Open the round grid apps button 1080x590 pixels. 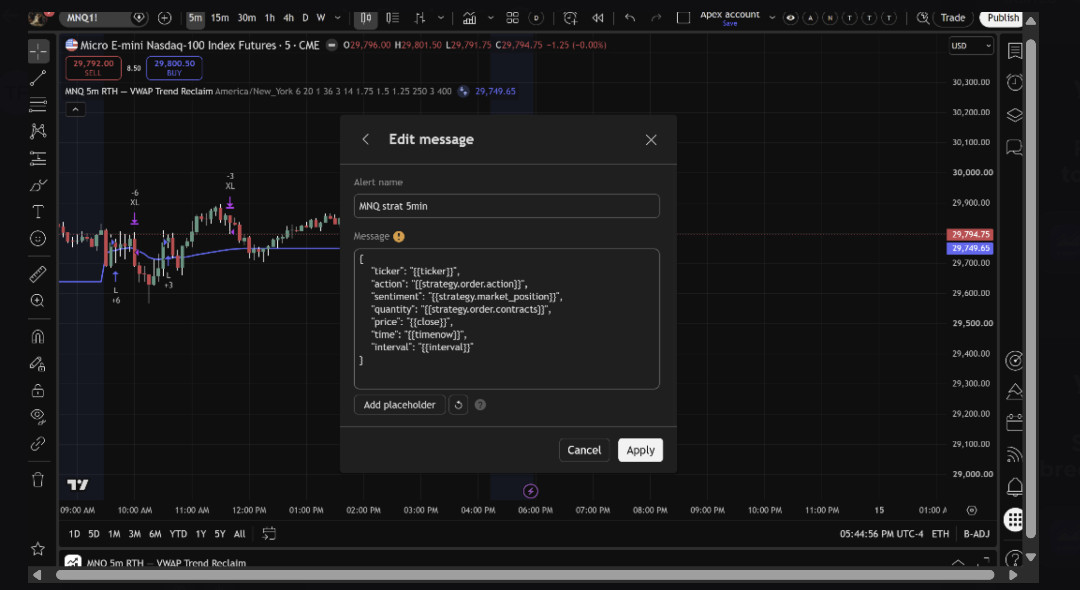[x=1014, y=520]
